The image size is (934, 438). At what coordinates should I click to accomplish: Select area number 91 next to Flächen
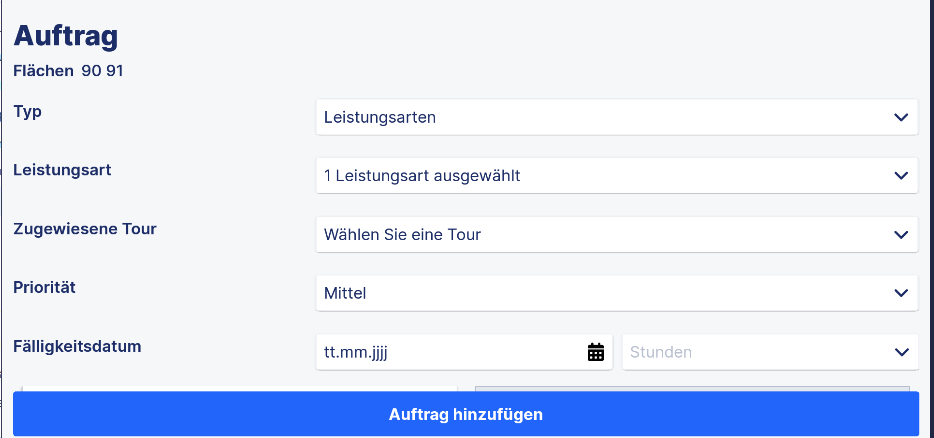[114, 71]
